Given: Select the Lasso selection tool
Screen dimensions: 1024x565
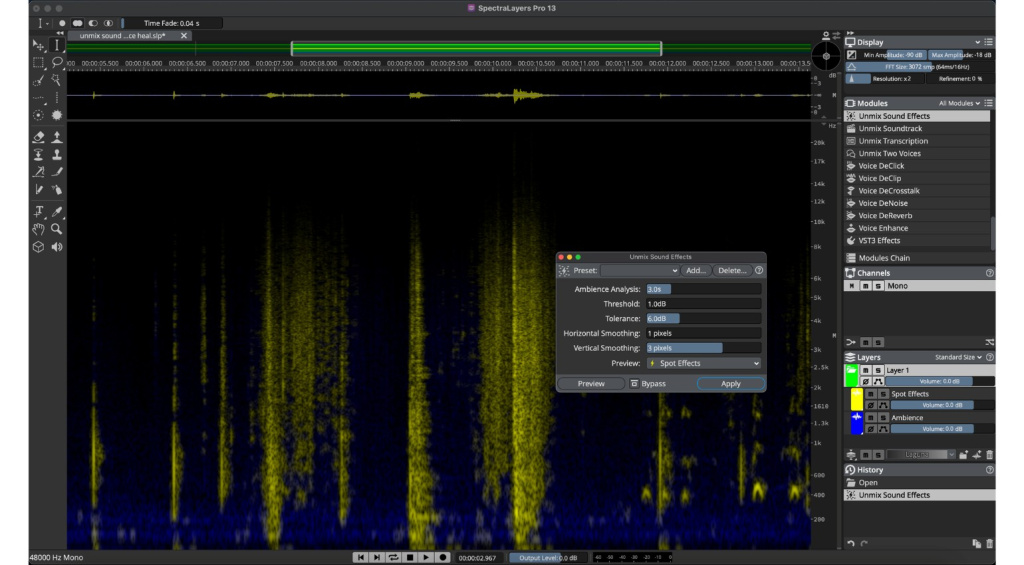Looking at the screenshot, I should click(x=57, y=63).
